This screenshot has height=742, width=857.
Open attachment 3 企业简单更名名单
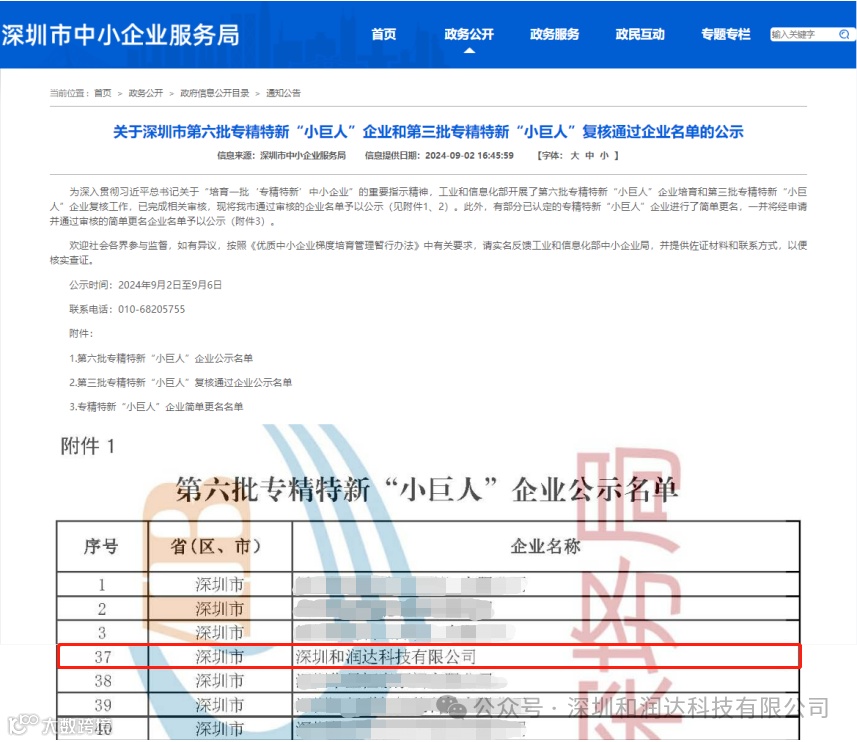[x=156, y=407]
